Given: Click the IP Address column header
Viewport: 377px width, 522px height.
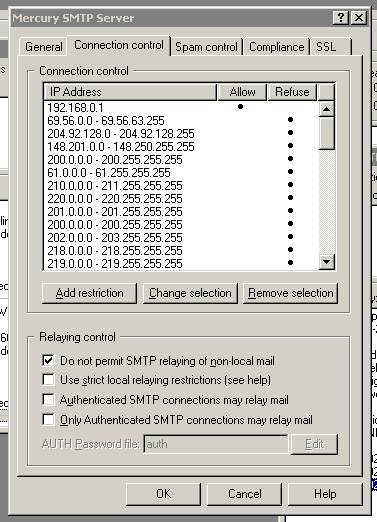Looking at the screenshot, I should click(x=130, y=92).
